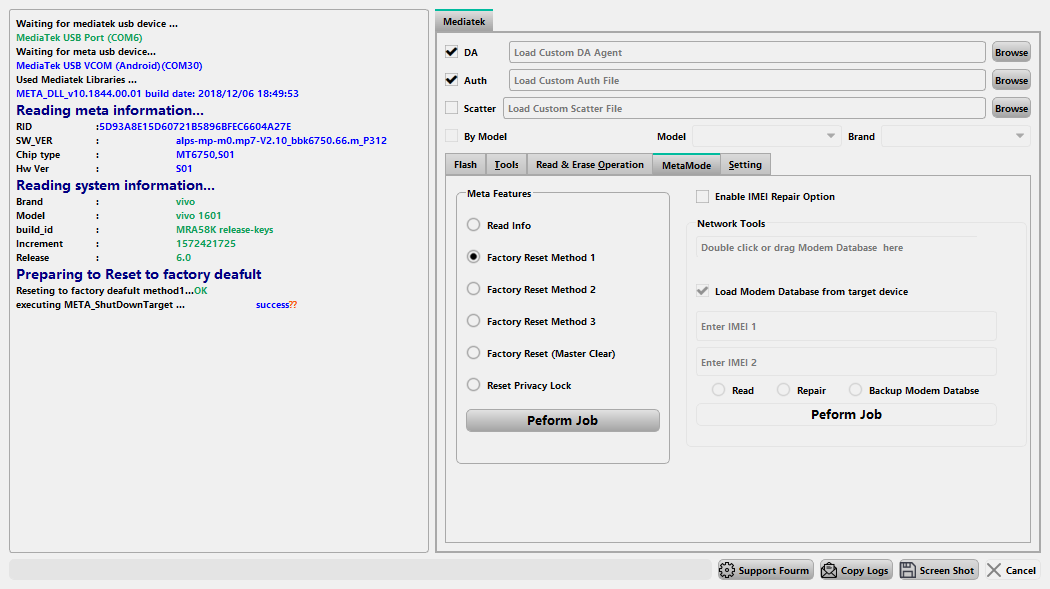
Task: Open the Brand dropdown
Action: pos(956,136)
